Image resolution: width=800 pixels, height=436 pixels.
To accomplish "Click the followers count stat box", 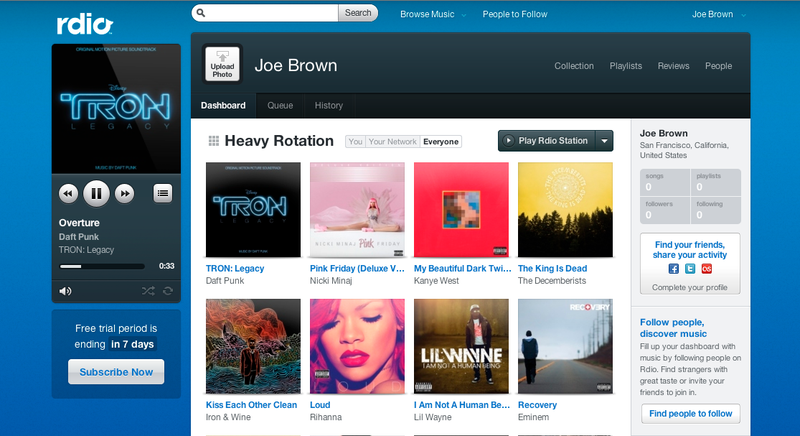I will 665,210.
